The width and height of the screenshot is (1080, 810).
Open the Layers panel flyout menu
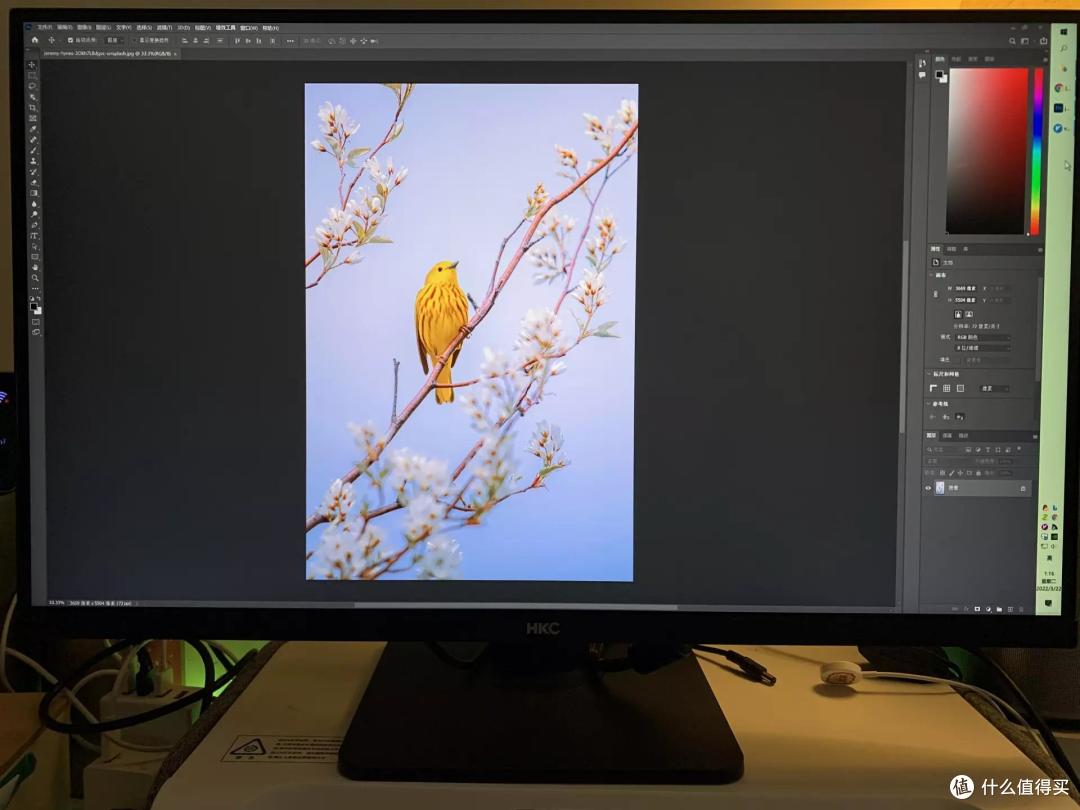point(1035,437)
